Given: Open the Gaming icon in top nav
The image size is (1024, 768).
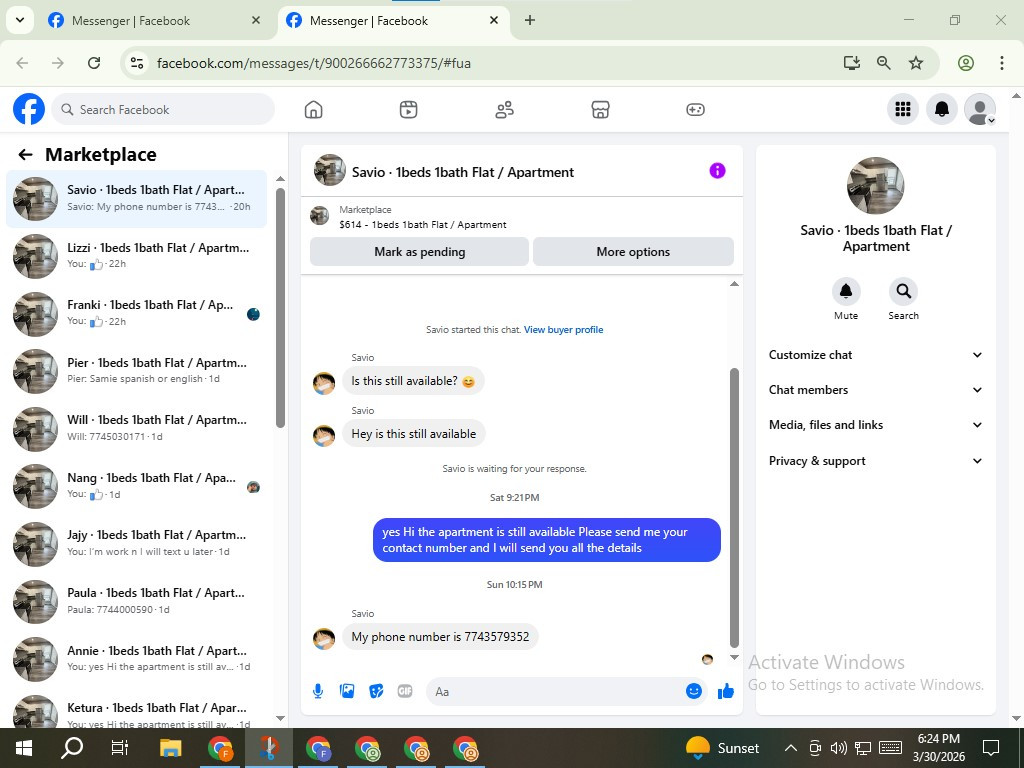Looking at the screenshot, I should click(695, 110).
